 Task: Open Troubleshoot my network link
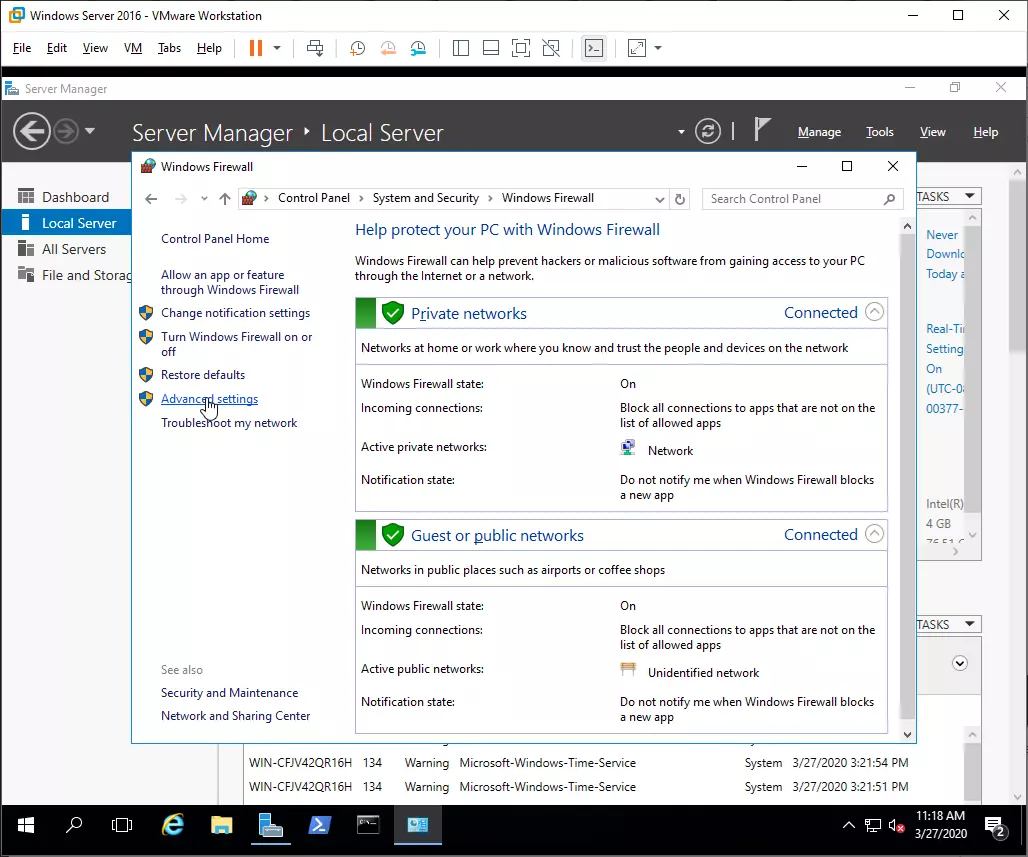229,423
